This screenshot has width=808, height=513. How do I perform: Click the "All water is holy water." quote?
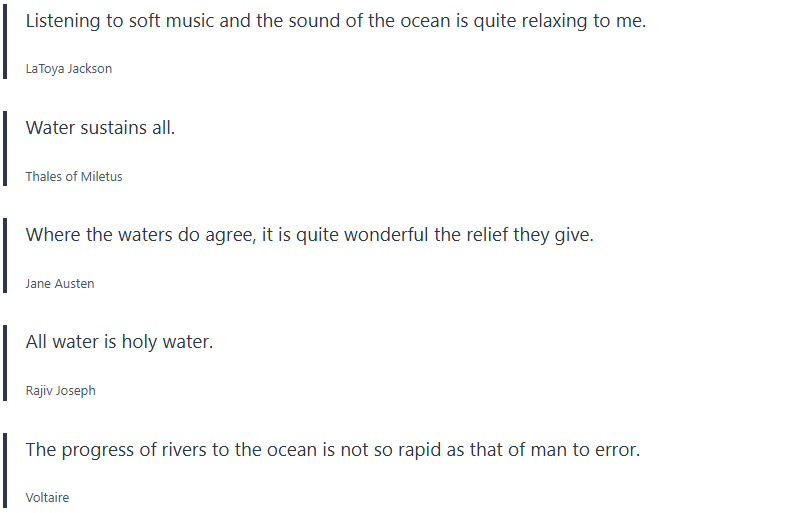[x=119, y=342]
